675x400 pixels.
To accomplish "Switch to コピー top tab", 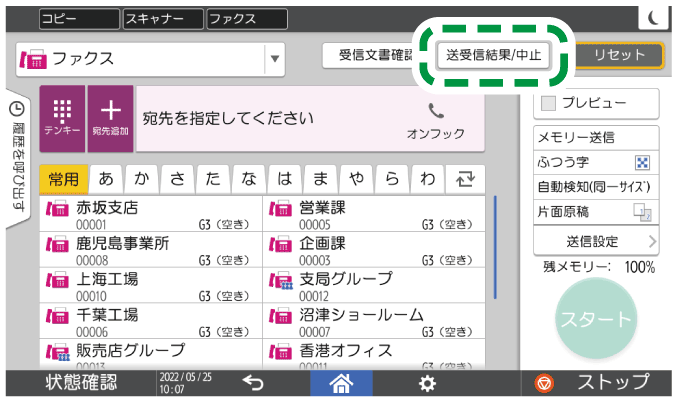I will (x=79, y=19).
